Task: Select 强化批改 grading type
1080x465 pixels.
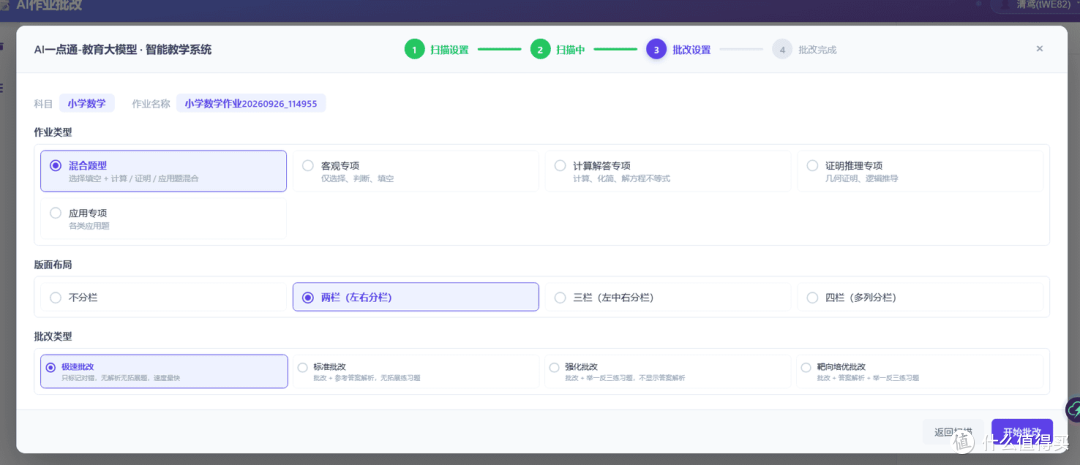Action: pyautogui.click(x=667, y=371)
